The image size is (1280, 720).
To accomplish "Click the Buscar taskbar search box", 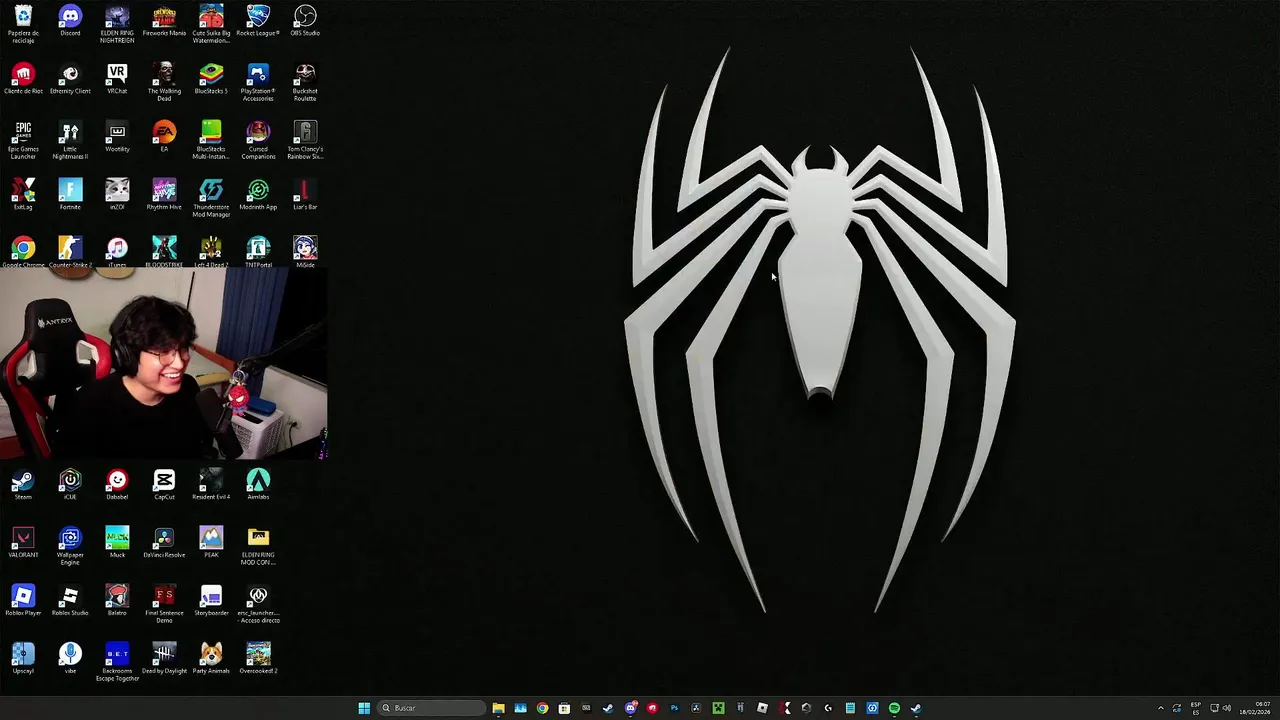I will click(430, 708).
